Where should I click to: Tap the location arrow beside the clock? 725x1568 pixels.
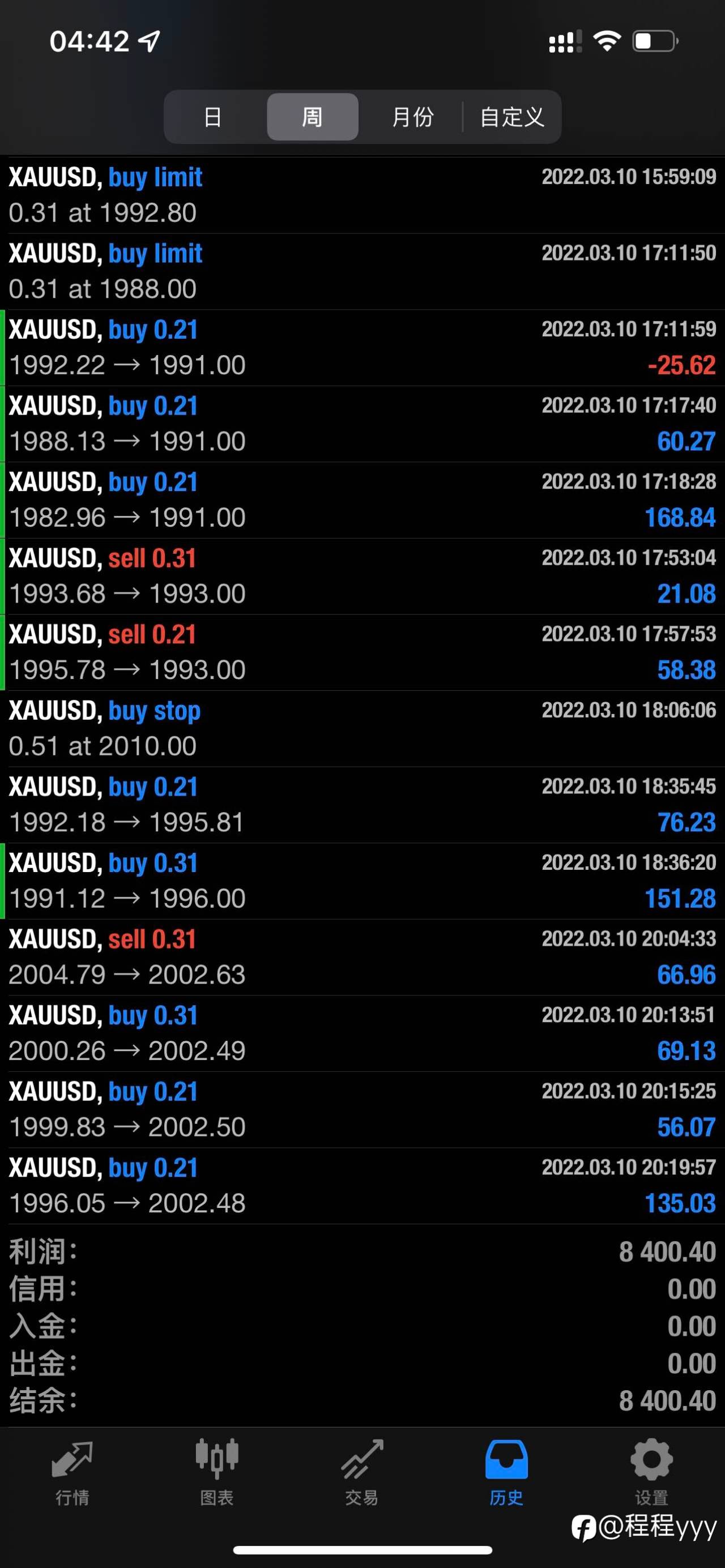pyautogui.click(x=149, y=41)
